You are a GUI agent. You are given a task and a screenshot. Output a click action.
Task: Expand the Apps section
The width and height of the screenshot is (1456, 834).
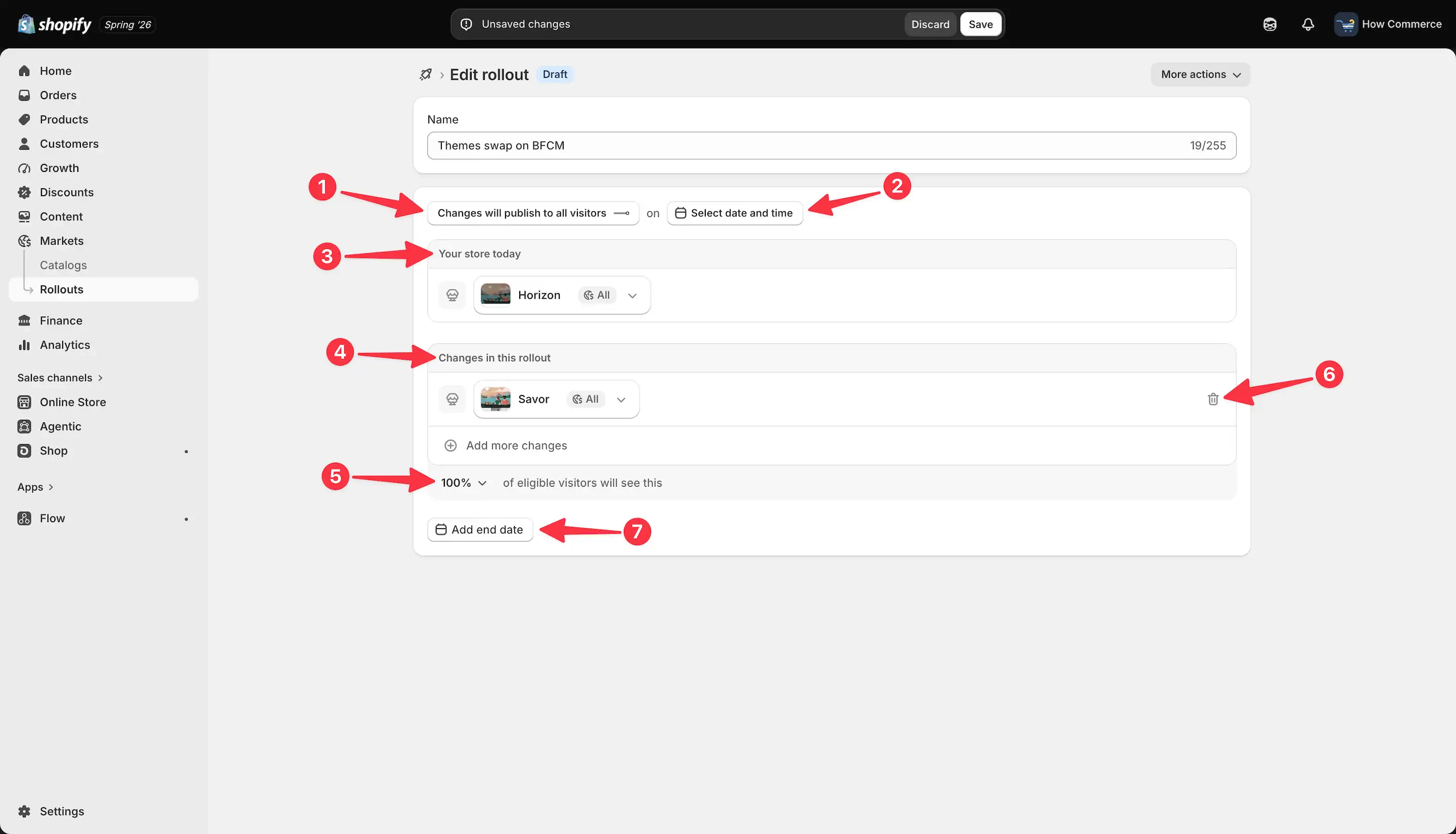tap(35, 487)
